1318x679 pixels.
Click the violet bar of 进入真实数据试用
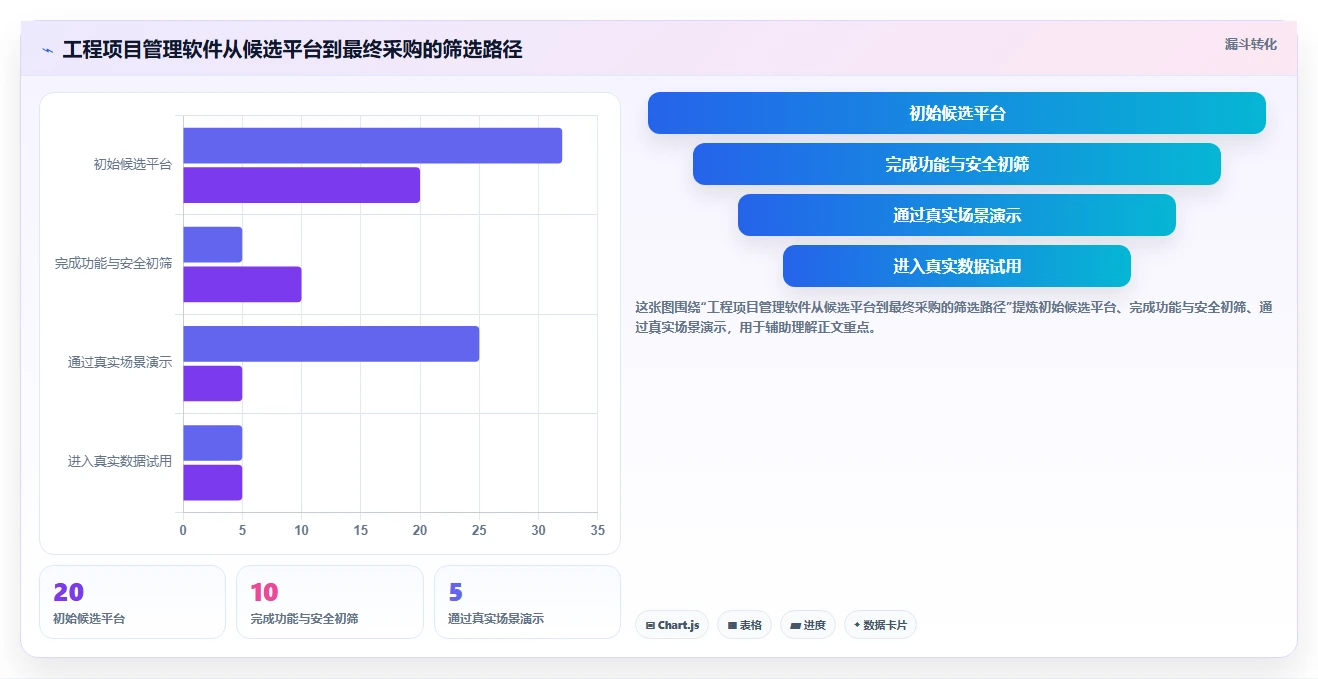pos(212,482)
